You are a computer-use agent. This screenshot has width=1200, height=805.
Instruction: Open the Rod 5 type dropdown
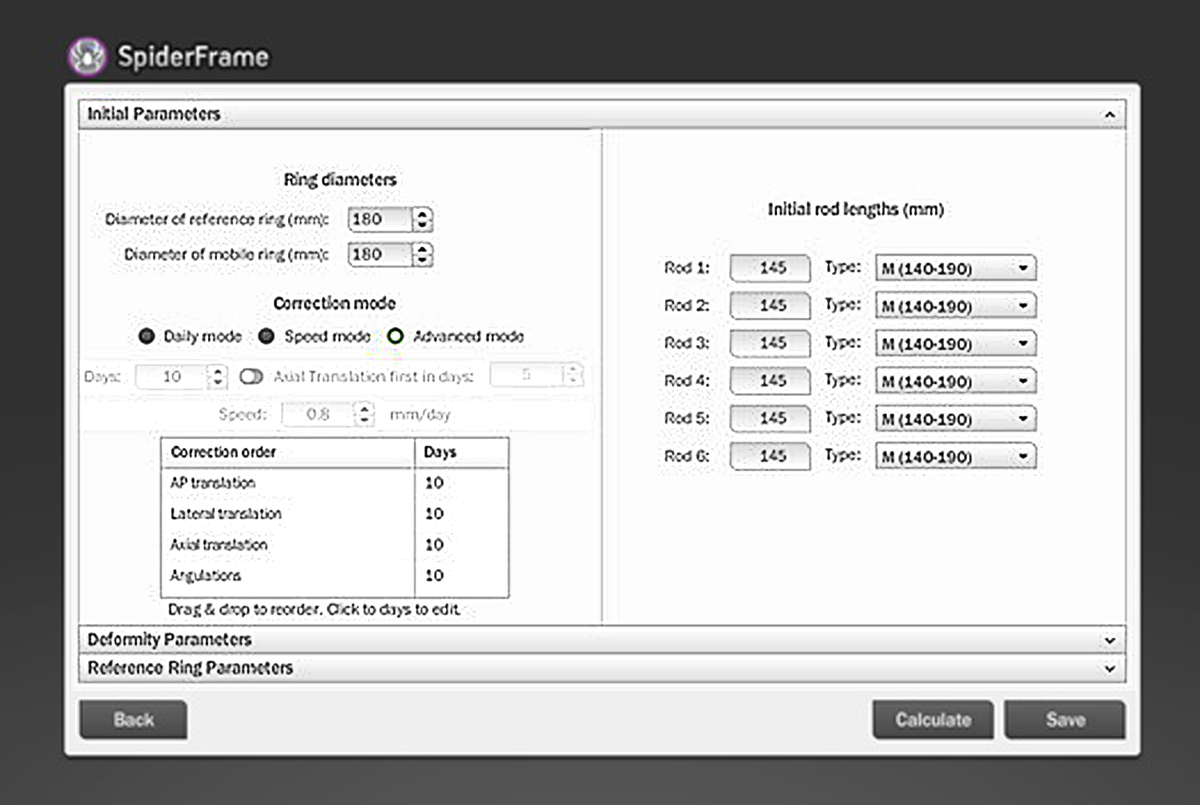pyautogui.click(x=956, y=419)
